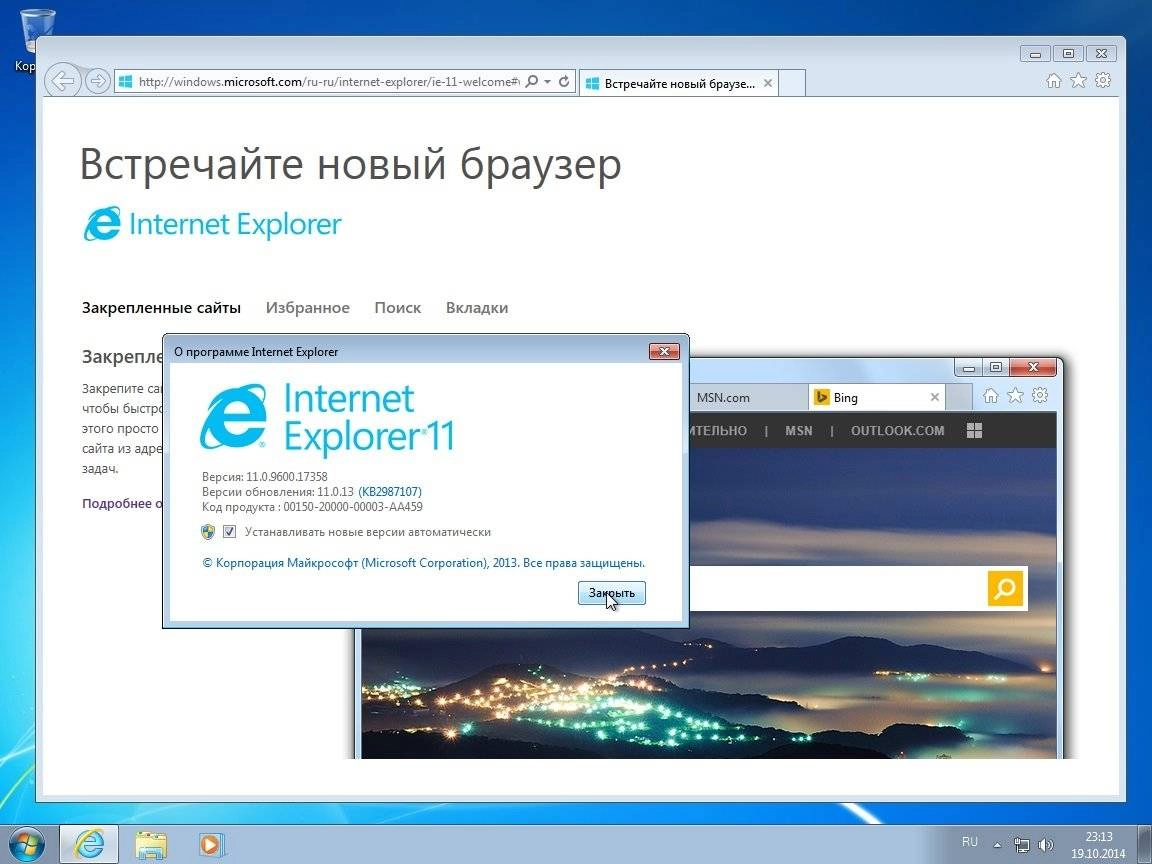
Task: Show hidden tray icons arrow
Action: (x=997, y=845)
